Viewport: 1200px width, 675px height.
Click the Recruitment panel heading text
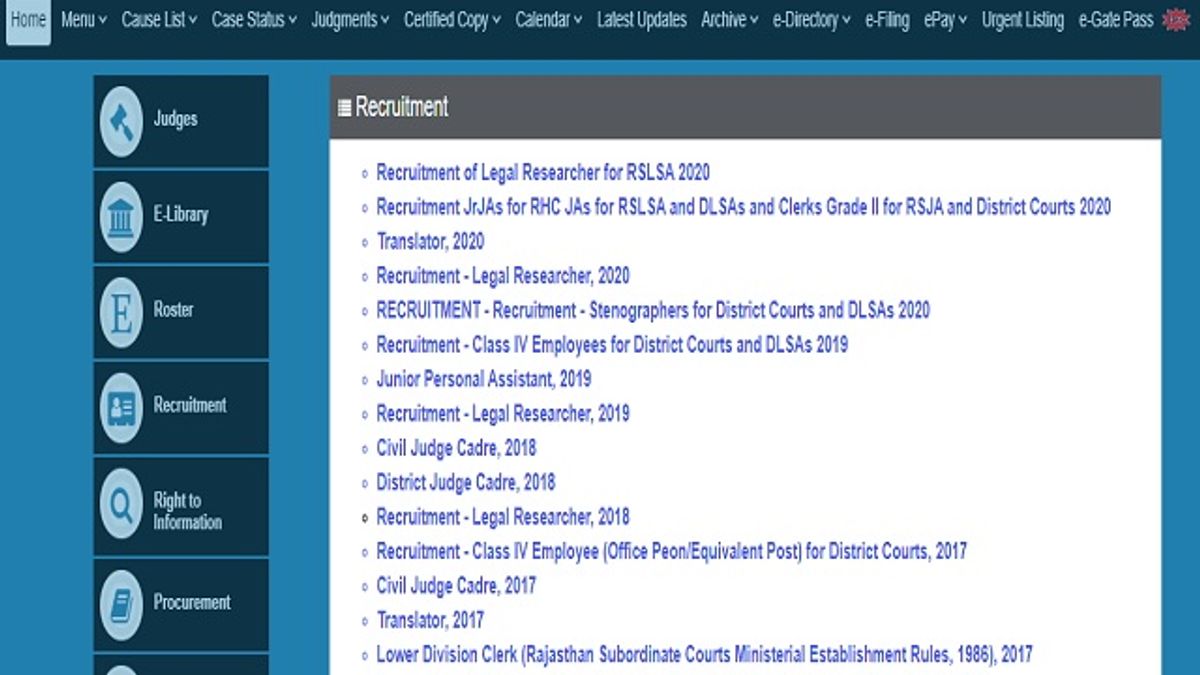coord(402,107)
